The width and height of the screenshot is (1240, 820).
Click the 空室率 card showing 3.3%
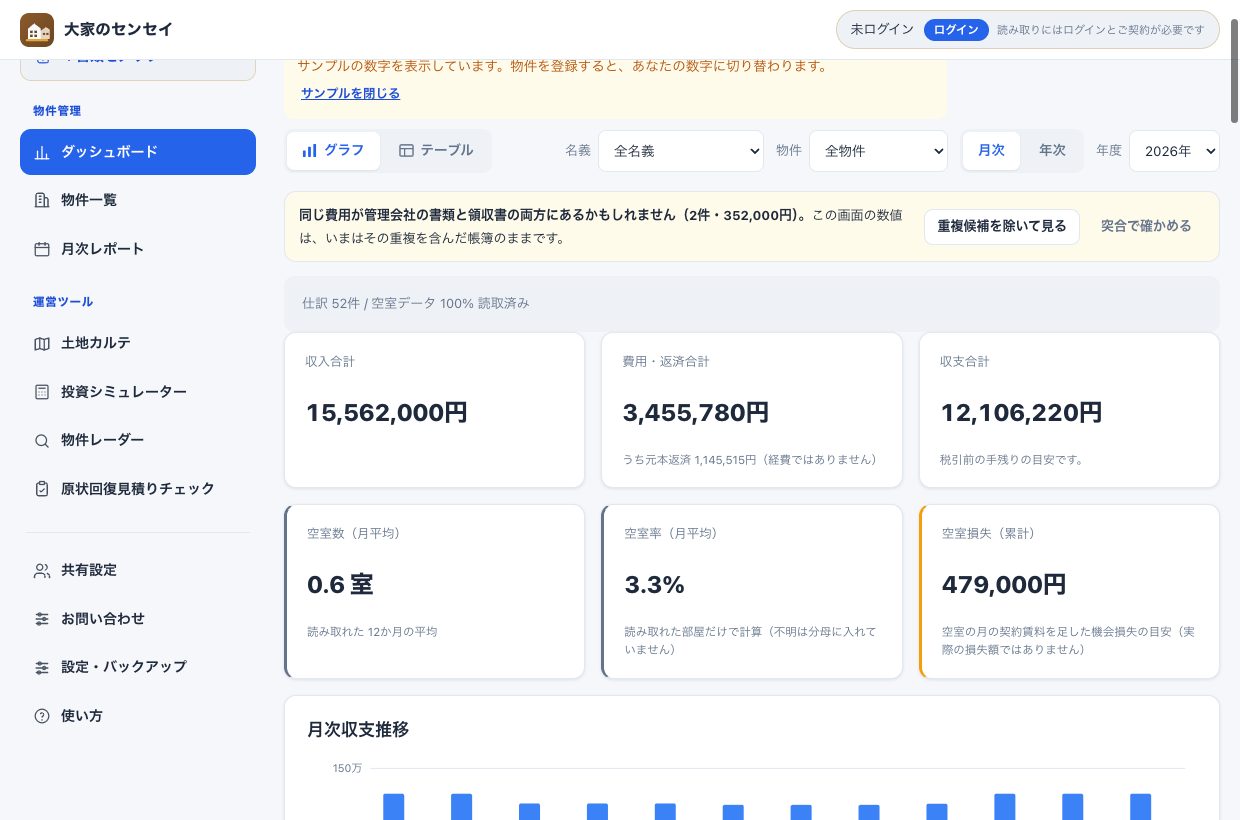[752, 591]
